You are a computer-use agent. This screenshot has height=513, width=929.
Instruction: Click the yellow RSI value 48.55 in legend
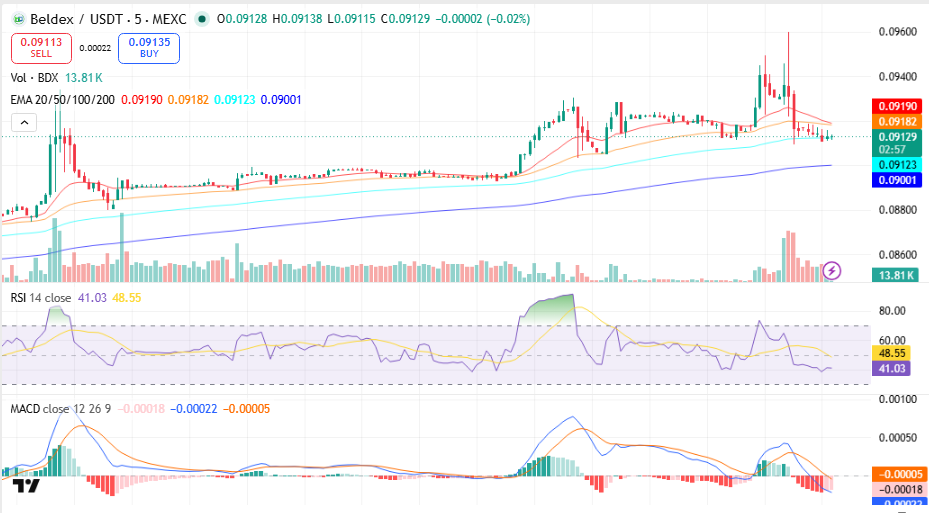(127, 297)
